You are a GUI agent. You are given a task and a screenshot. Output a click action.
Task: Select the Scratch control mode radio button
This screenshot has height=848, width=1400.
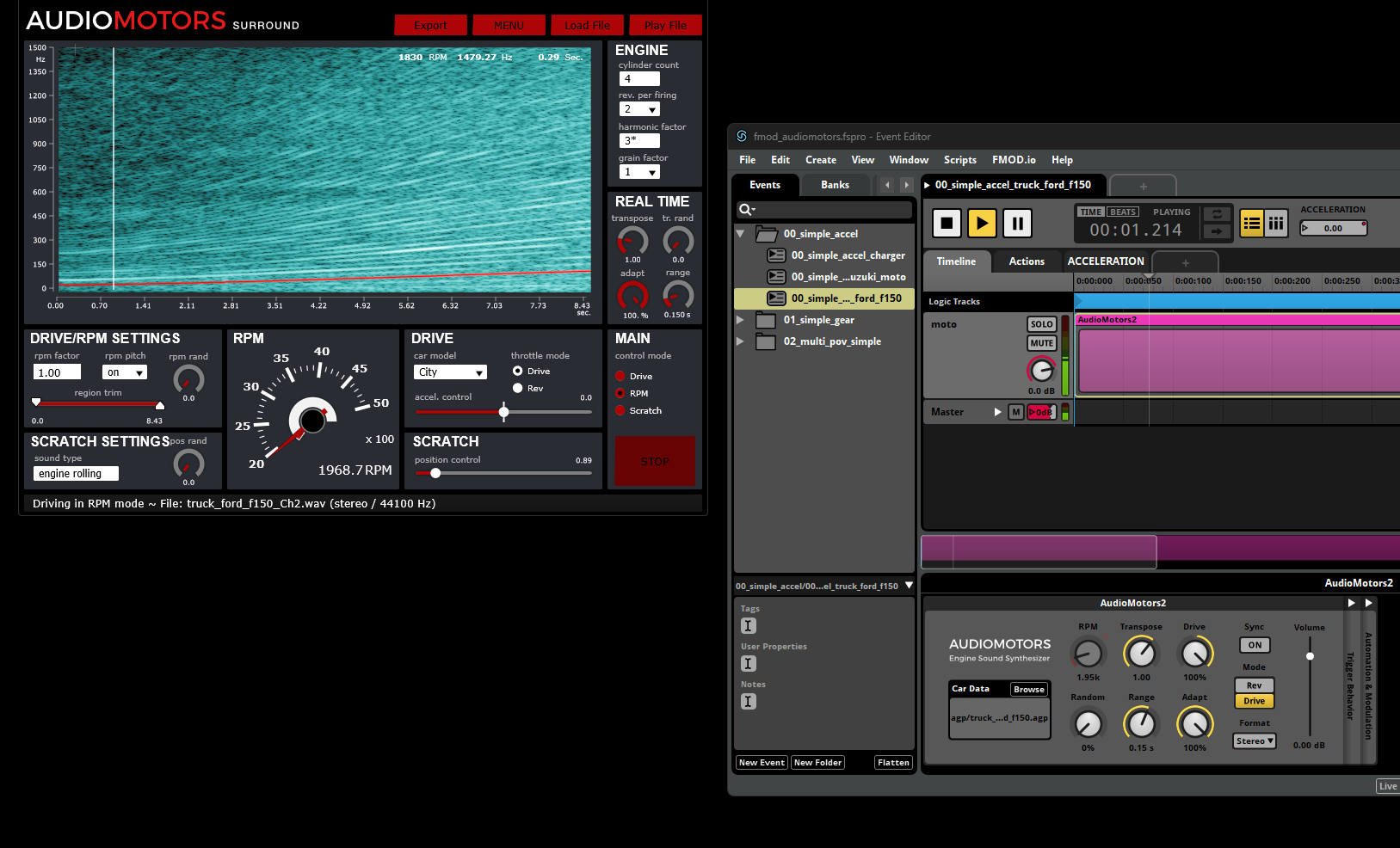[620, 411]
